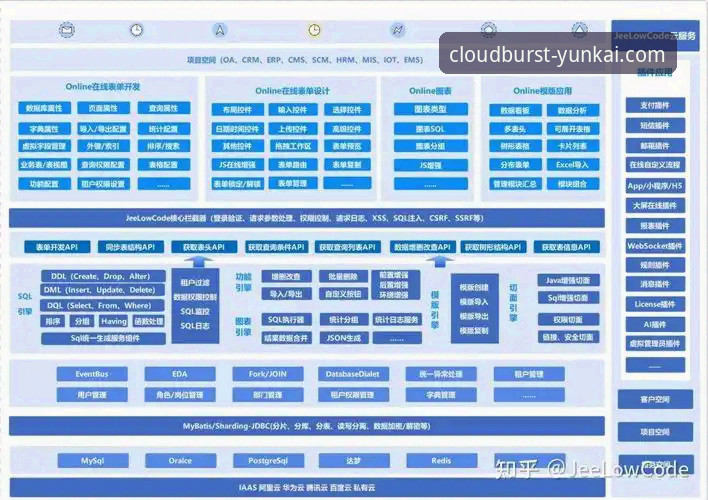708x500 pixels.
Task: Open the App/小程序/H5 plugin
Action: (655, 186)
